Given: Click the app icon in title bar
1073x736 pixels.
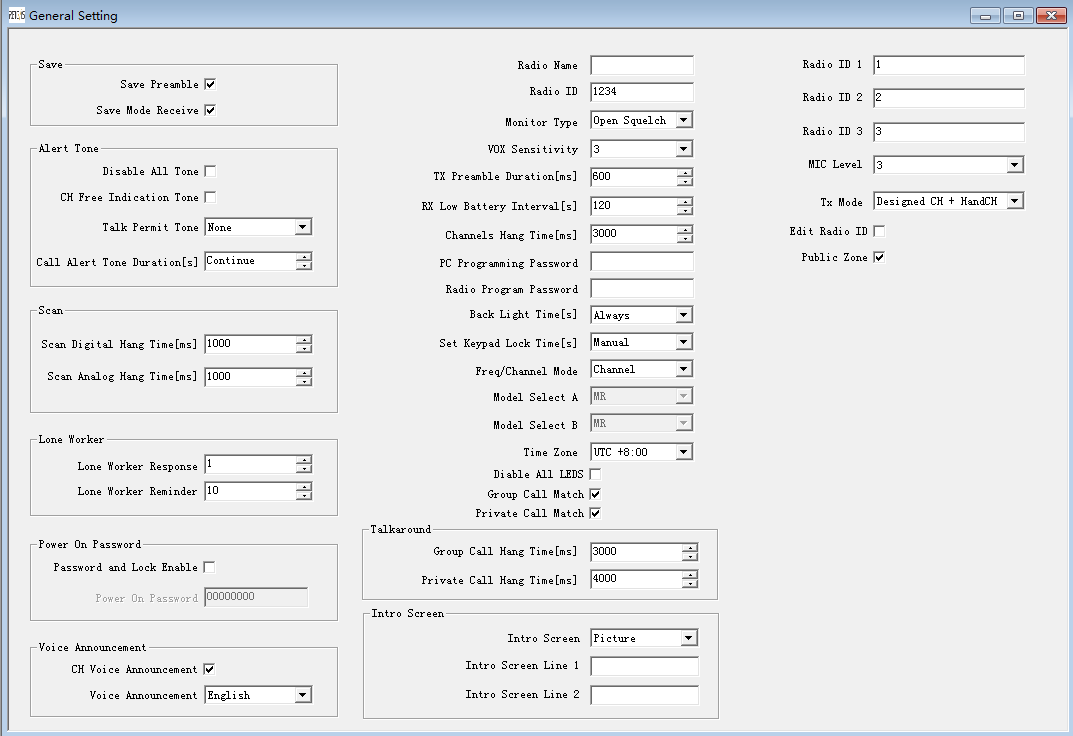Looking at the screenshot, I should pyautogui.click(x=16, y=15).
